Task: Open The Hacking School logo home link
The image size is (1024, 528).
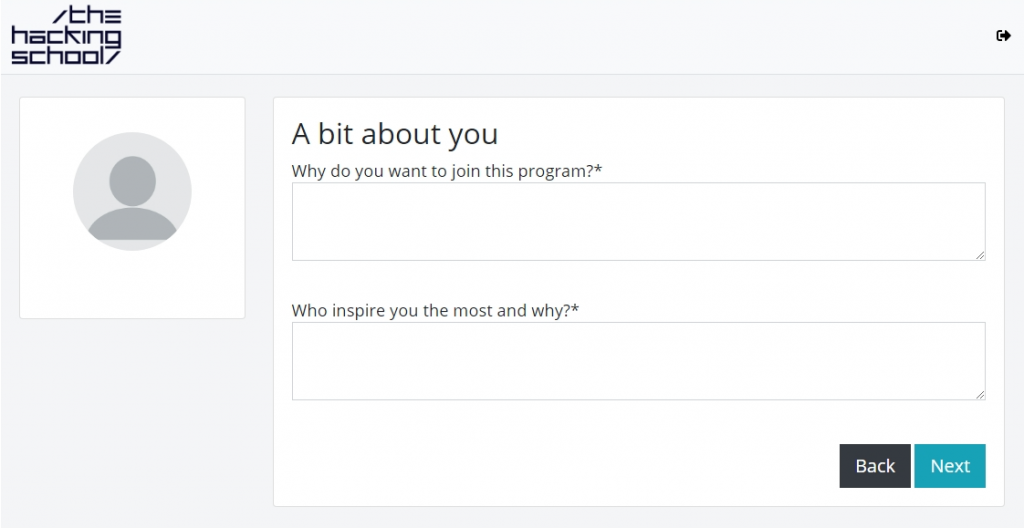Action: tap(67, 36)
